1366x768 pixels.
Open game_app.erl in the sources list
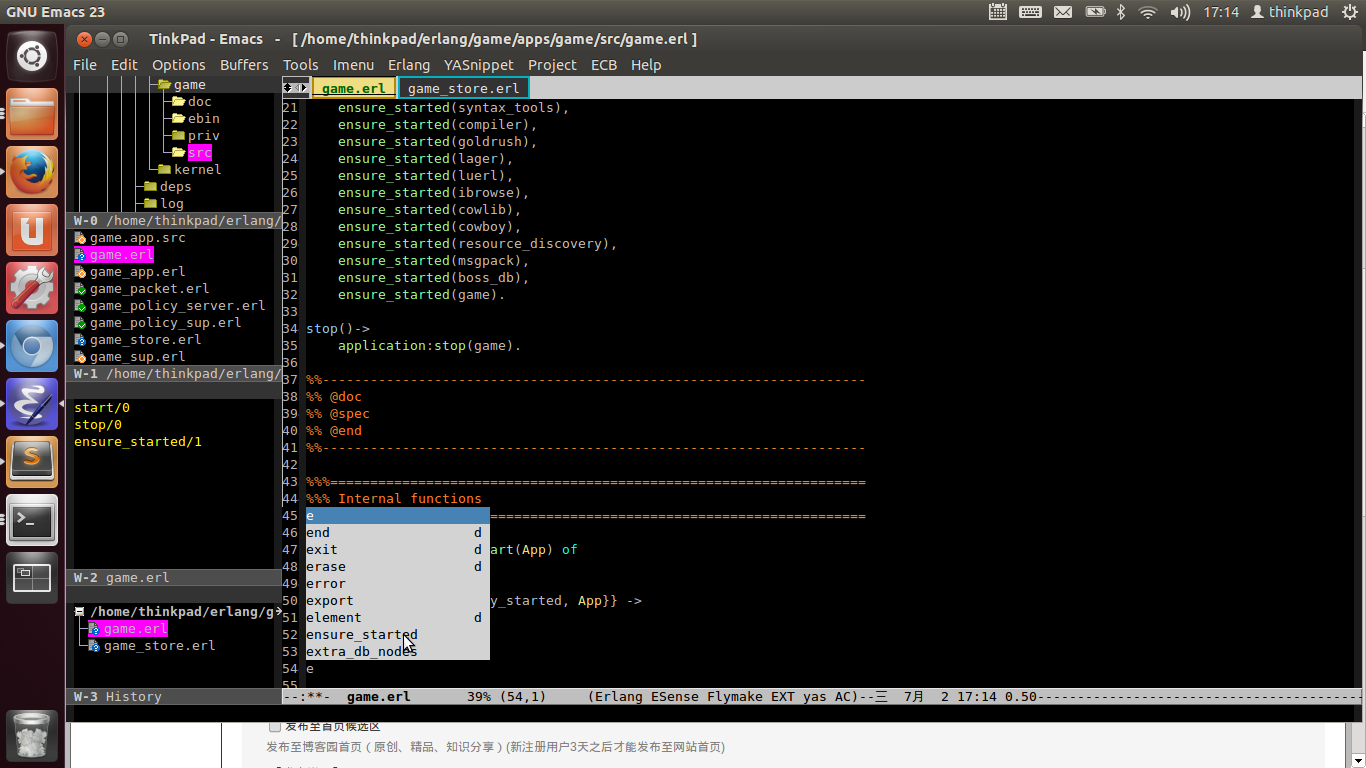(x=137, y=272)
